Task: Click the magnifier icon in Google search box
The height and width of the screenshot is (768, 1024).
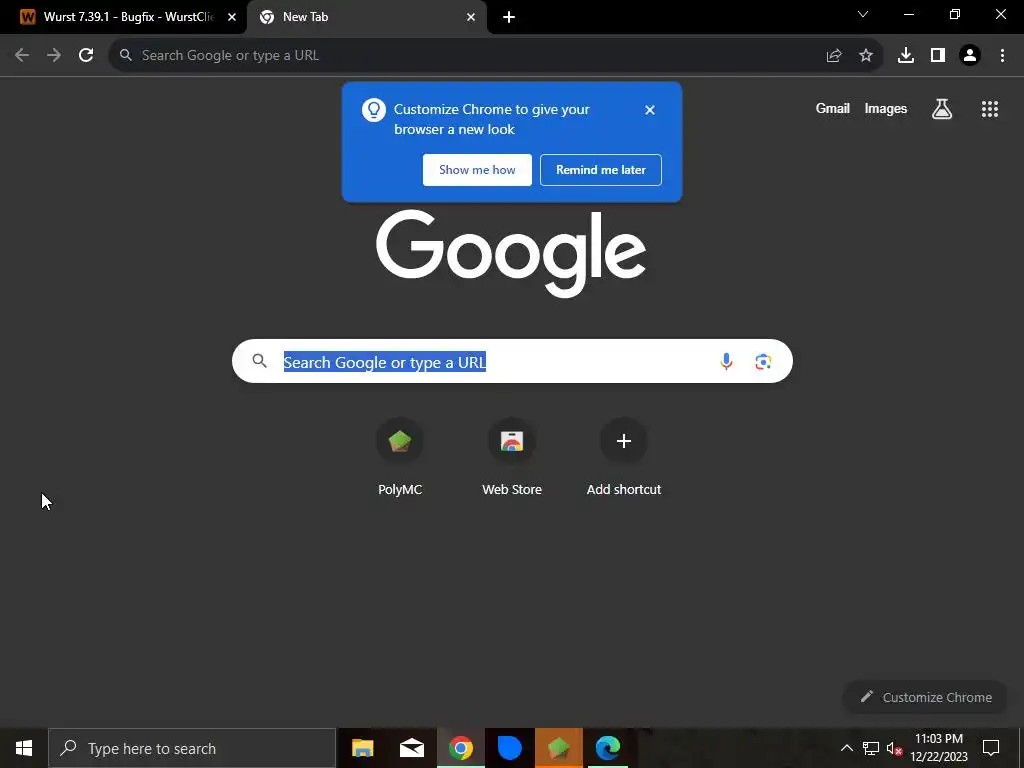Action: tap(260, 361)
